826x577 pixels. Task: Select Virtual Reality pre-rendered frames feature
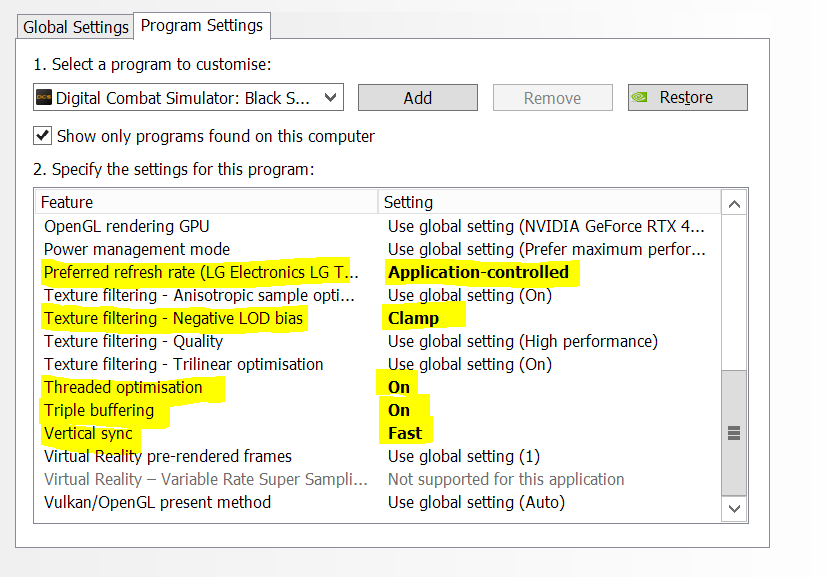pos(168,456)
